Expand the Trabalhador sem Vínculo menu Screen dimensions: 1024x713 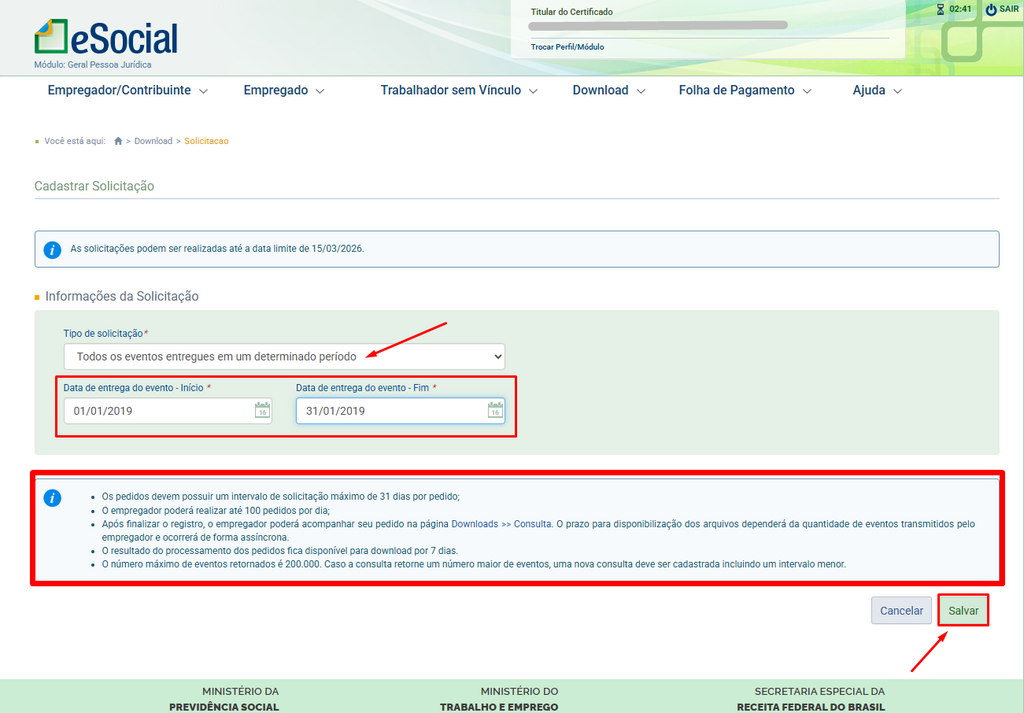(458, 90)
